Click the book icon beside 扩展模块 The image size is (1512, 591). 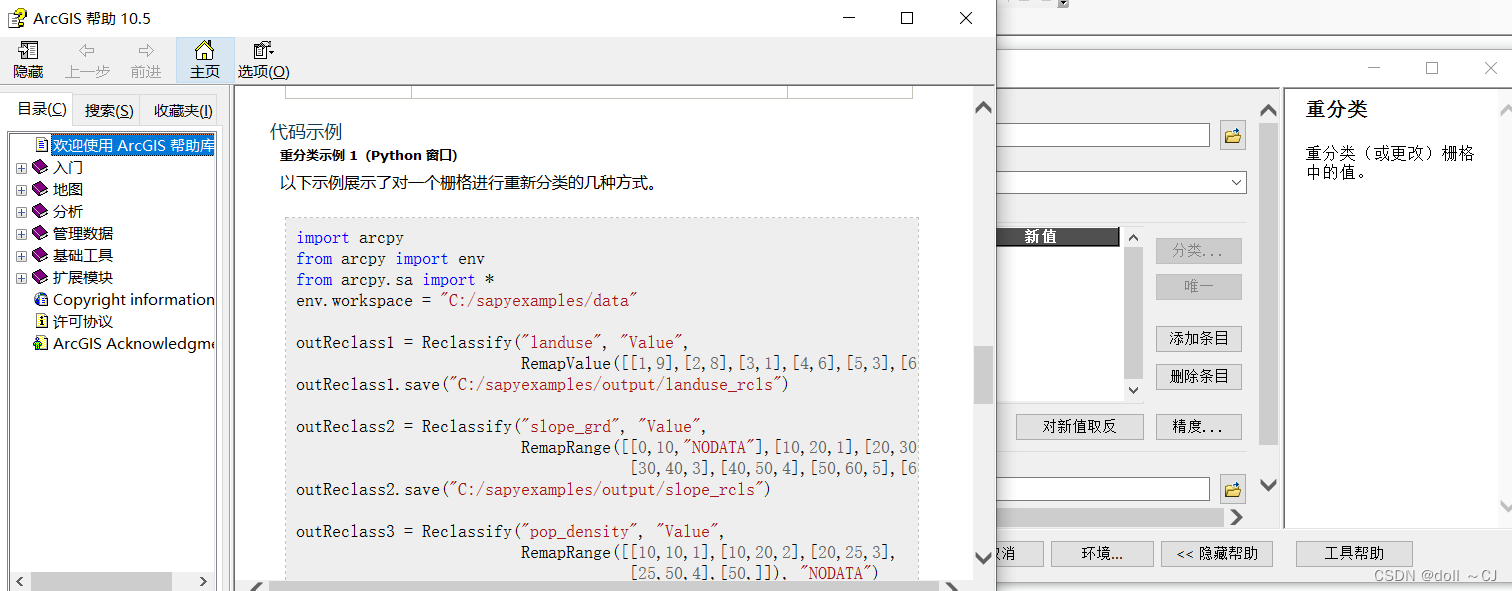coord(40,277)
